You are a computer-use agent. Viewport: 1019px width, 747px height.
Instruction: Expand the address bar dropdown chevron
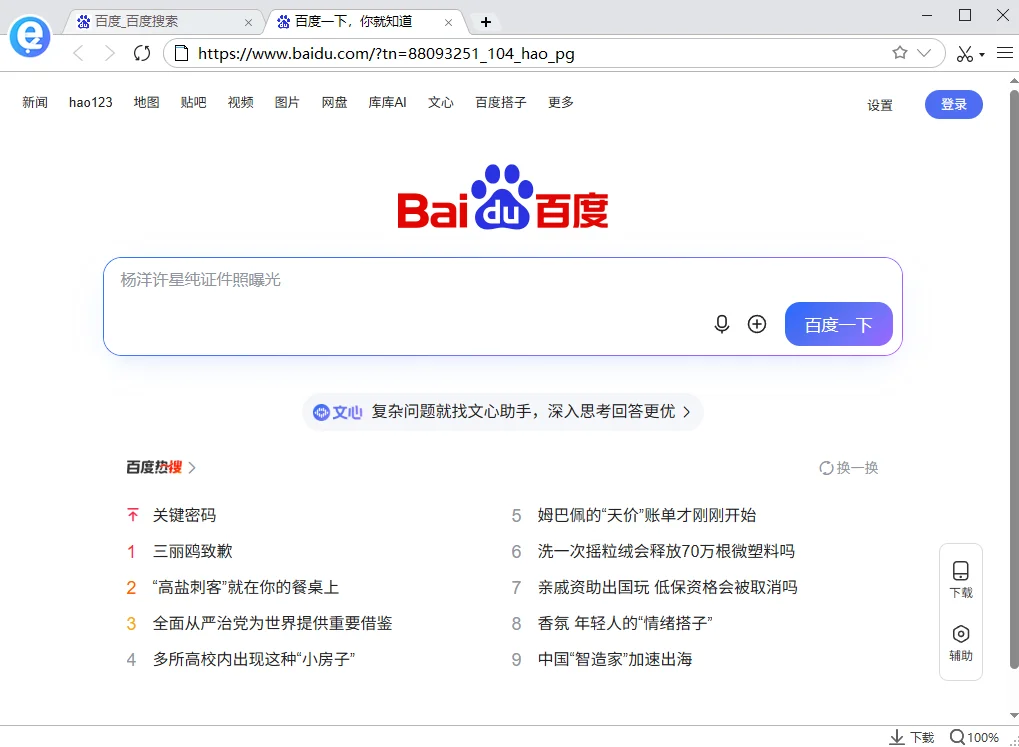924,53
